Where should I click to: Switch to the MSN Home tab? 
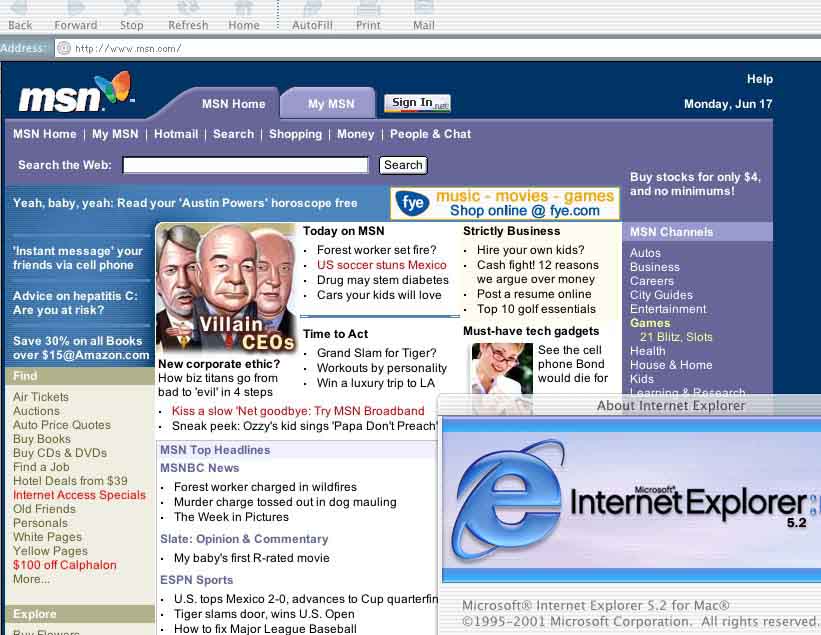(234, 104)
